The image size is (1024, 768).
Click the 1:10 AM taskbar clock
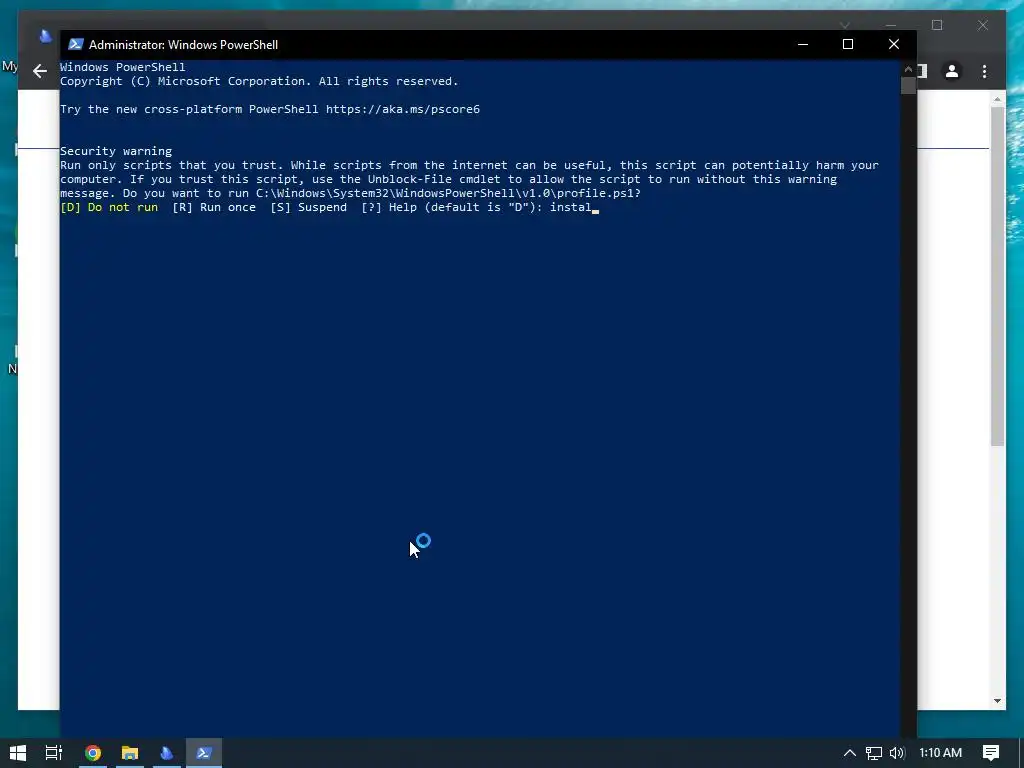(940, 753)
